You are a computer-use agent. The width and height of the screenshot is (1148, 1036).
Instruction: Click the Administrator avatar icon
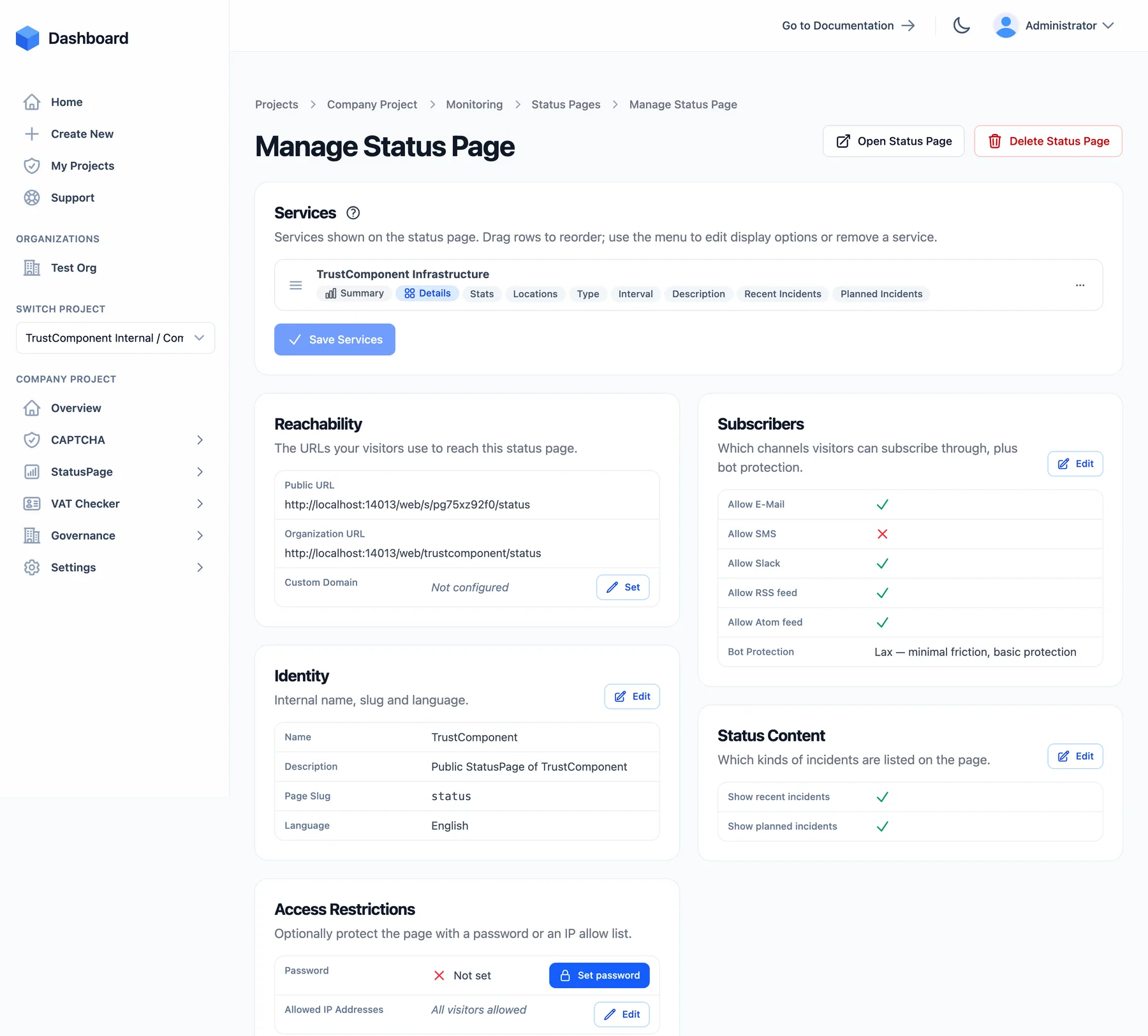coord(1006,26)
